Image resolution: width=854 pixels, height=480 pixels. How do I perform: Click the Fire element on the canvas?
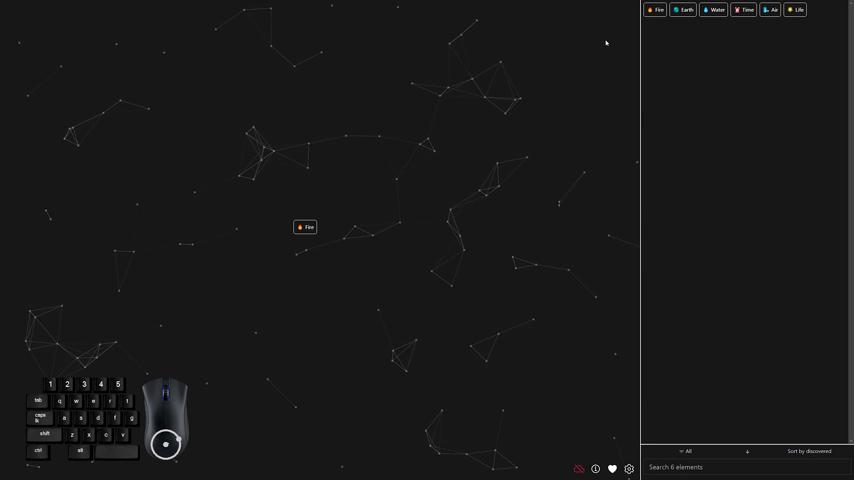[305, 227]
